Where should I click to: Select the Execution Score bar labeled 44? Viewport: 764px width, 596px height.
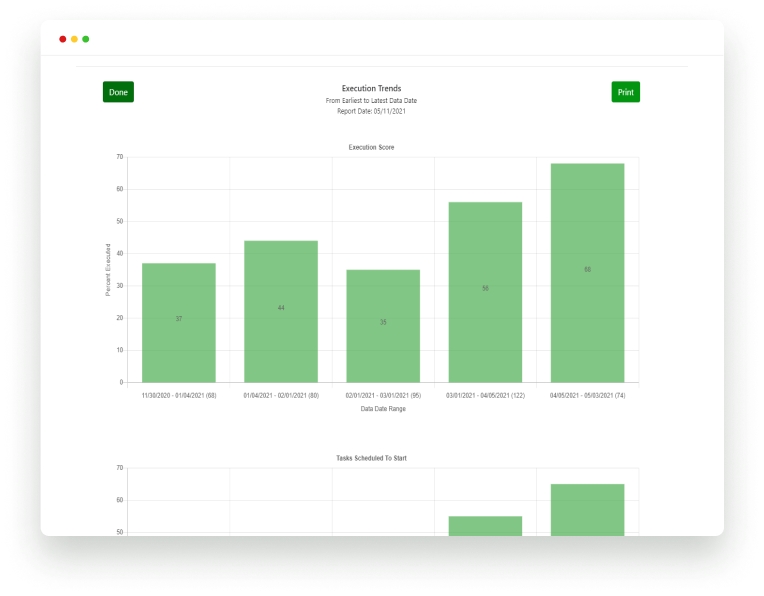click(x=281, y=311)
